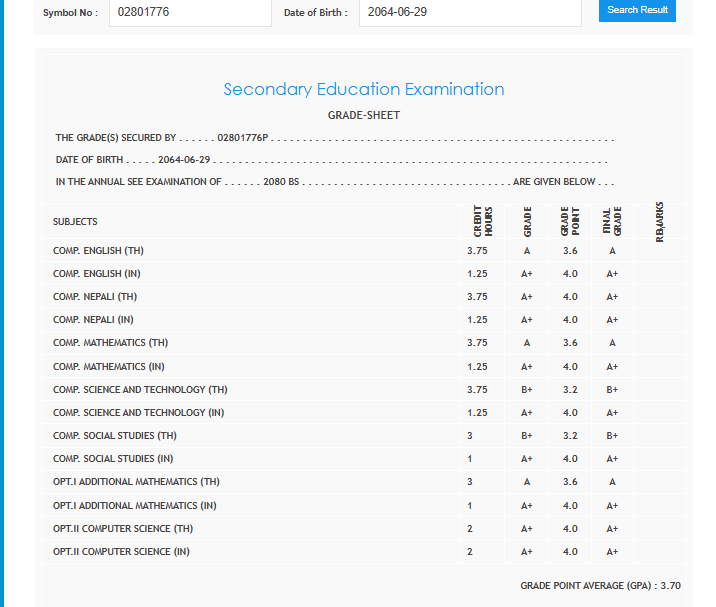Click the FINAL GRADE column header

pos(612,221)
